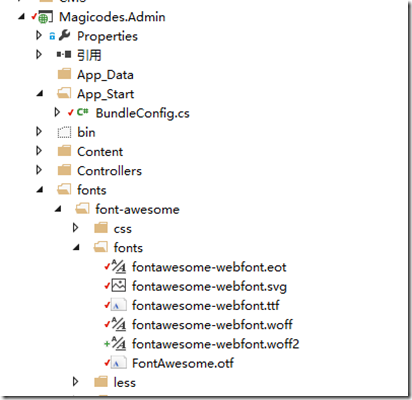Select the Controllers folder label

(109, 171)
